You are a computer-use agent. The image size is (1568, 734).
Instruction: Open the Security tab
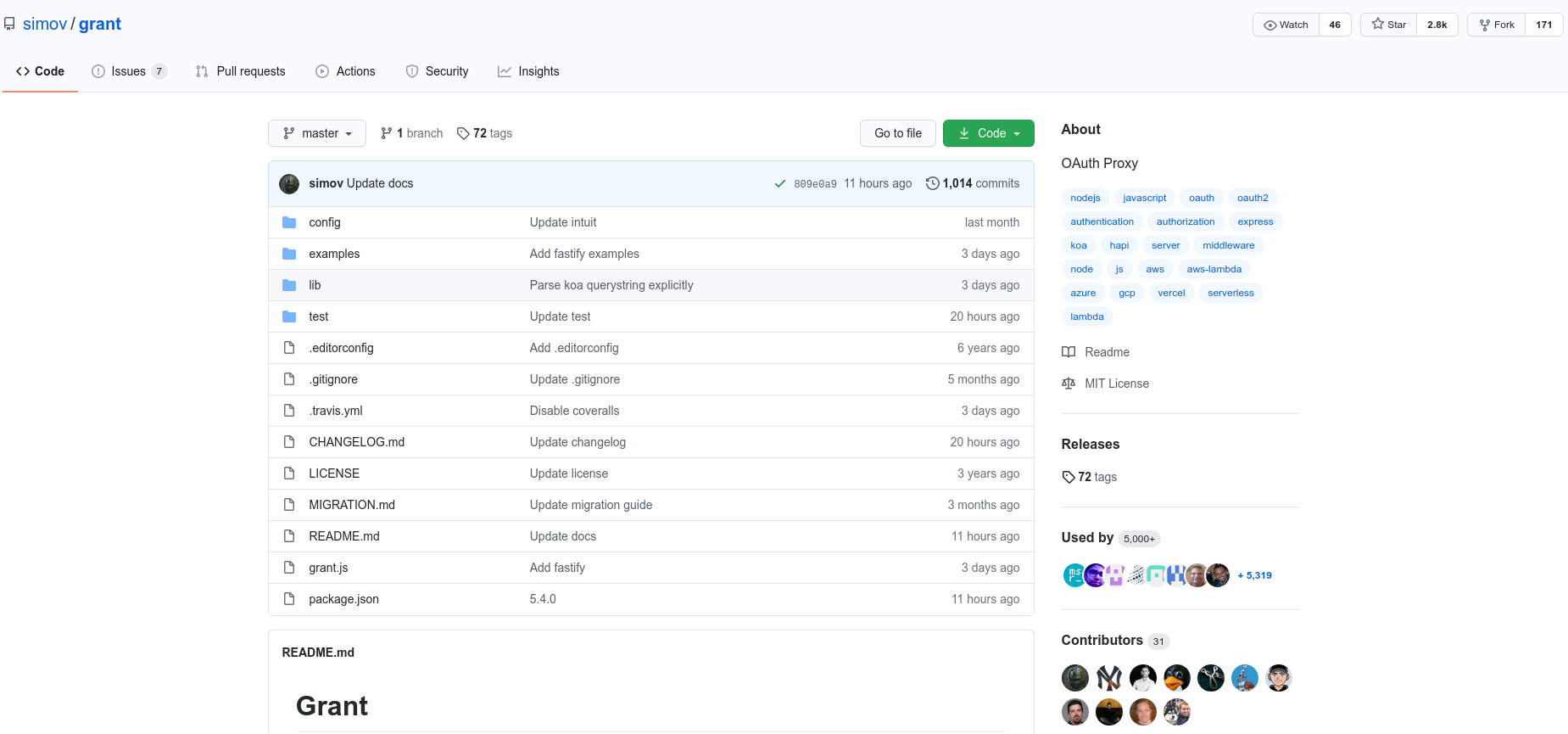(x=437, y=71)
